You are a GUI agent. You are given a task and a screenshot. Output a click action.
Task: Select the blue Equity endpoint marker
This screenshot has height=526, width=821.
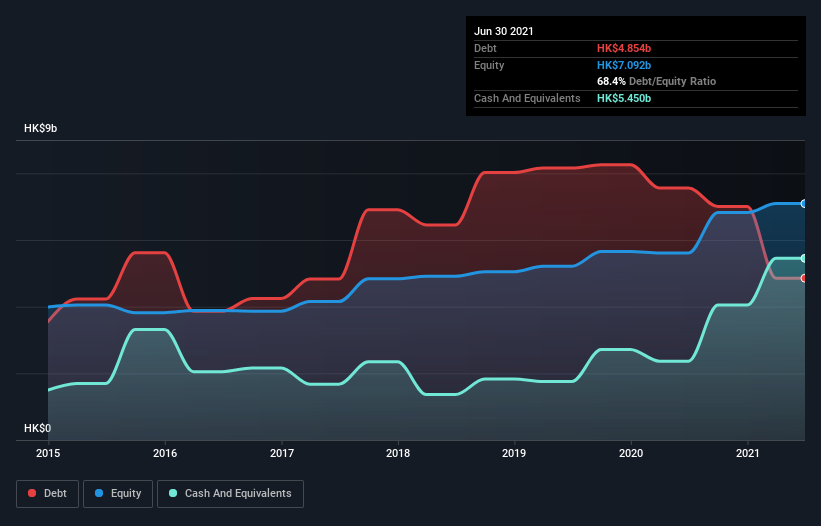[x=804, y=204]
